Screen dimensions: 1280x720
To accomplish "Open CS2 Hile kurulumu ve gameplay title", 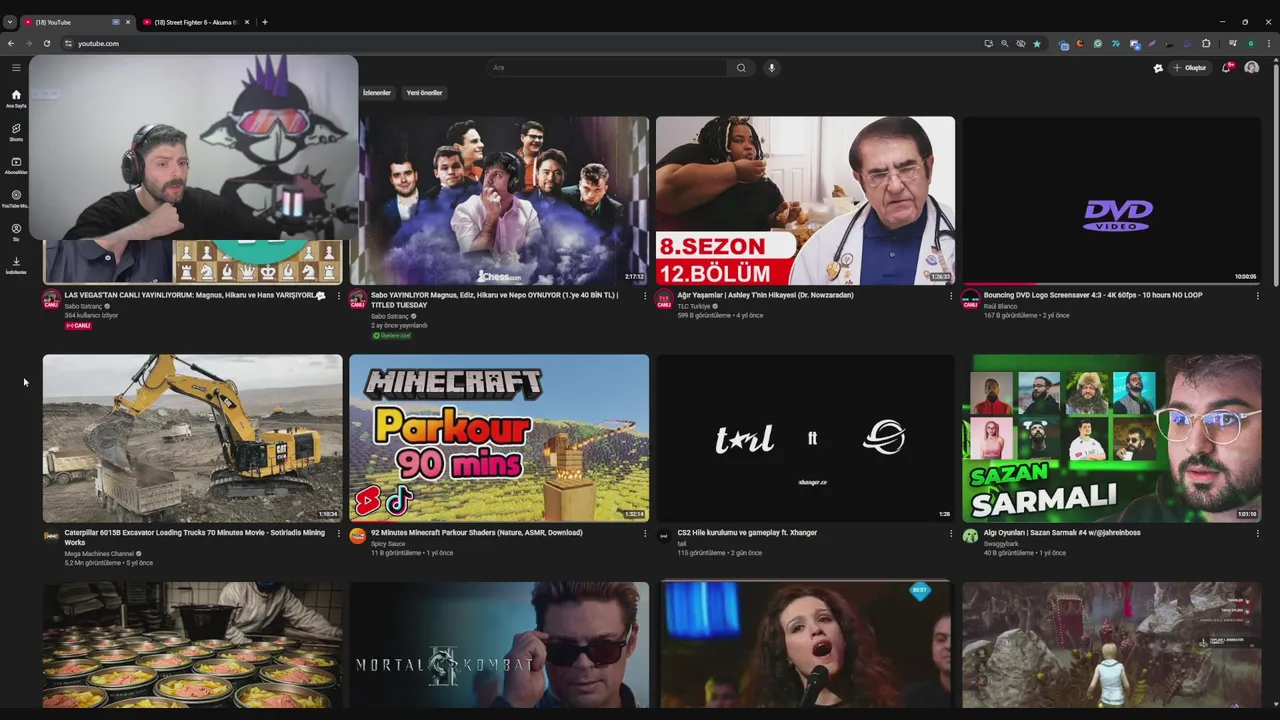I will pos(747,532).
